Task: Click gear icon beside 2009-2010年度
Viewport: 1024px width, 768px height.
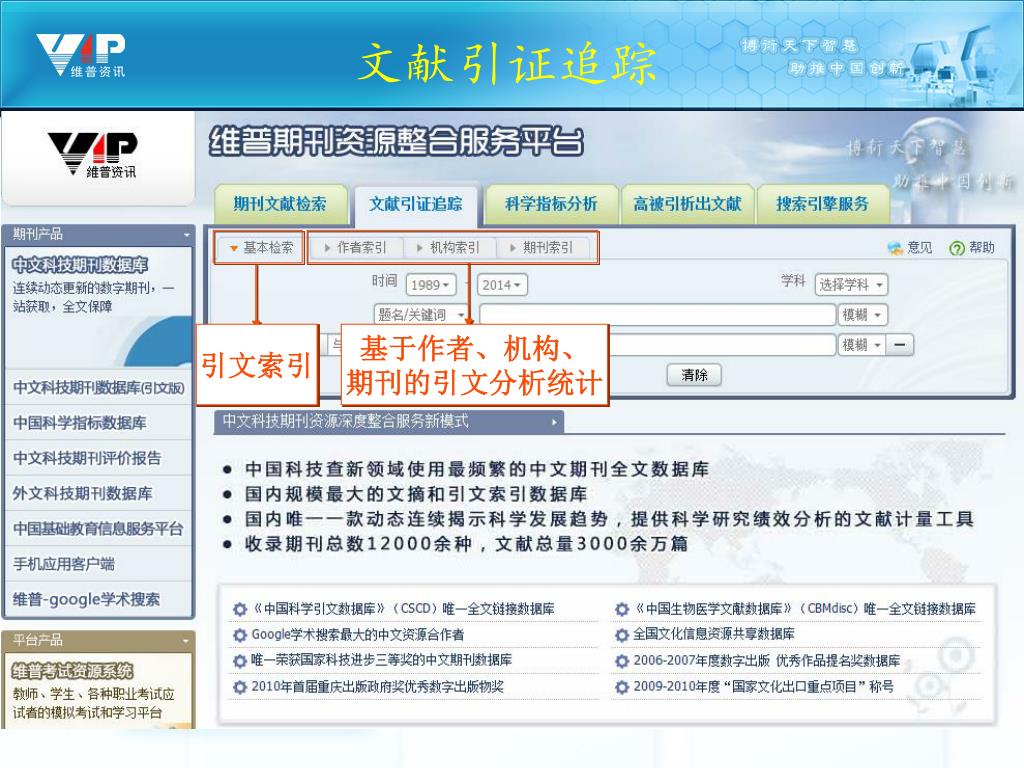Action: 622,687
